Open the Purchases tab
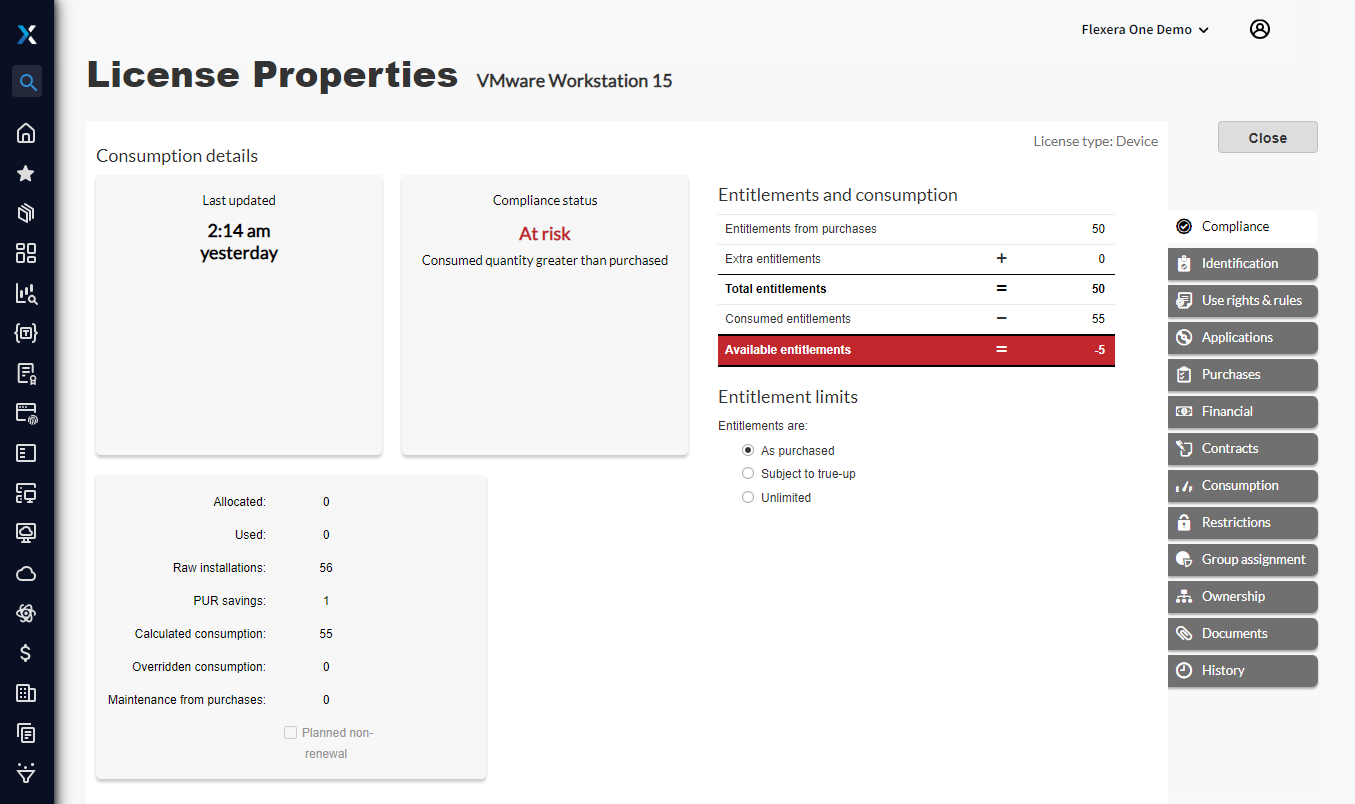Image resolution: width=1355 pixels, height=804 pixels. (1242, 375)
